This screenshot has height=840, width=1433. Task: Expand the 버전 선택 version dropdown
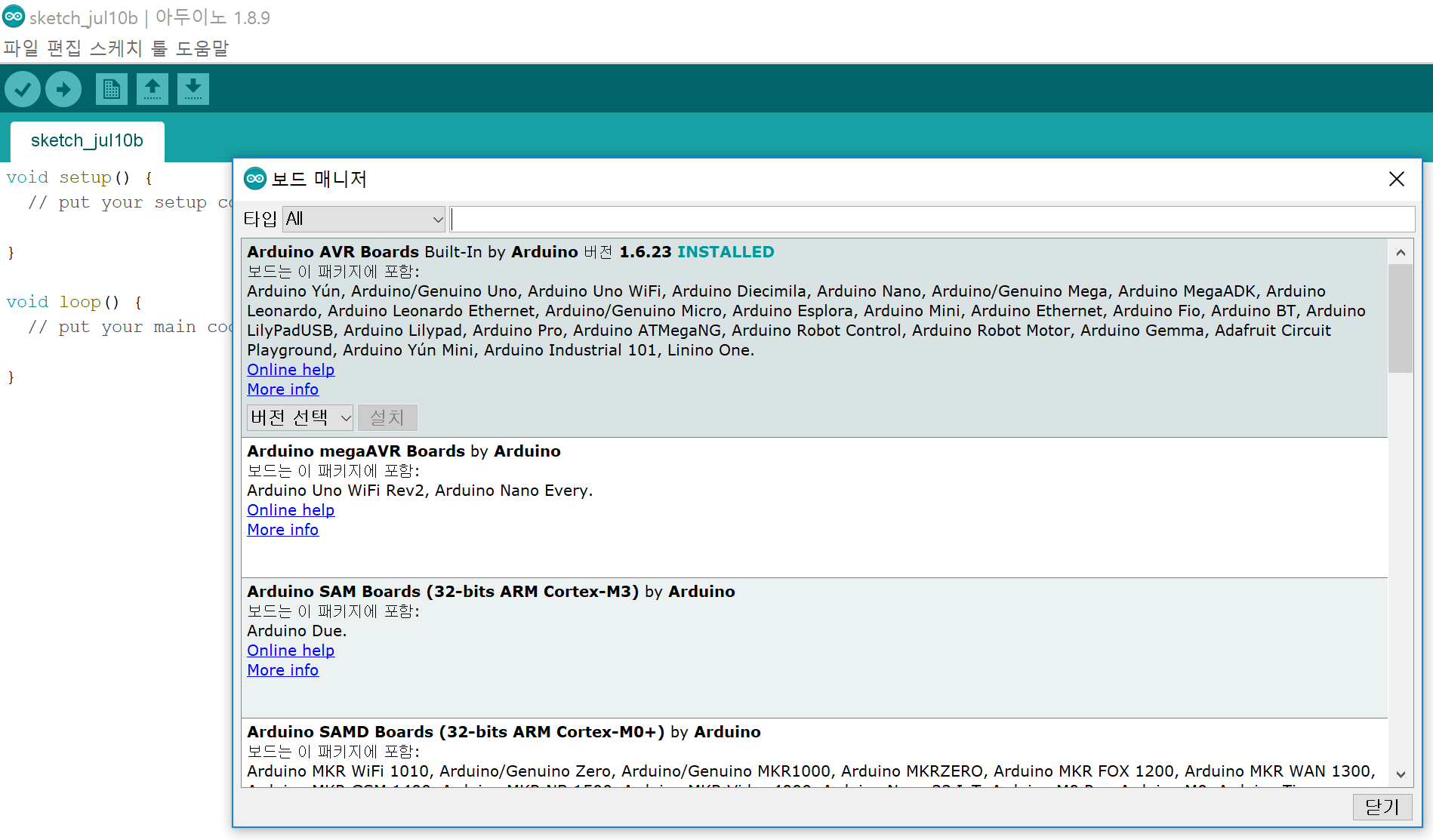tap(300, 417)
